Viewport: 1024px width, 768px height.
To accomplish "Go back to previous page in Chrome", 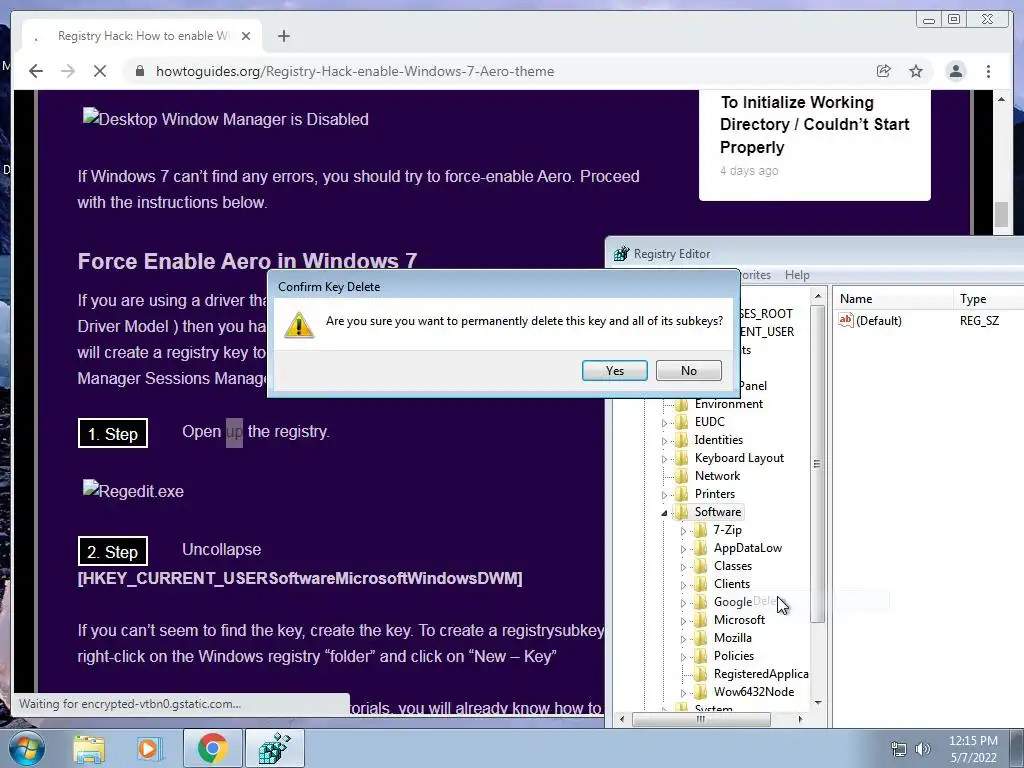I will coord(36,71).
